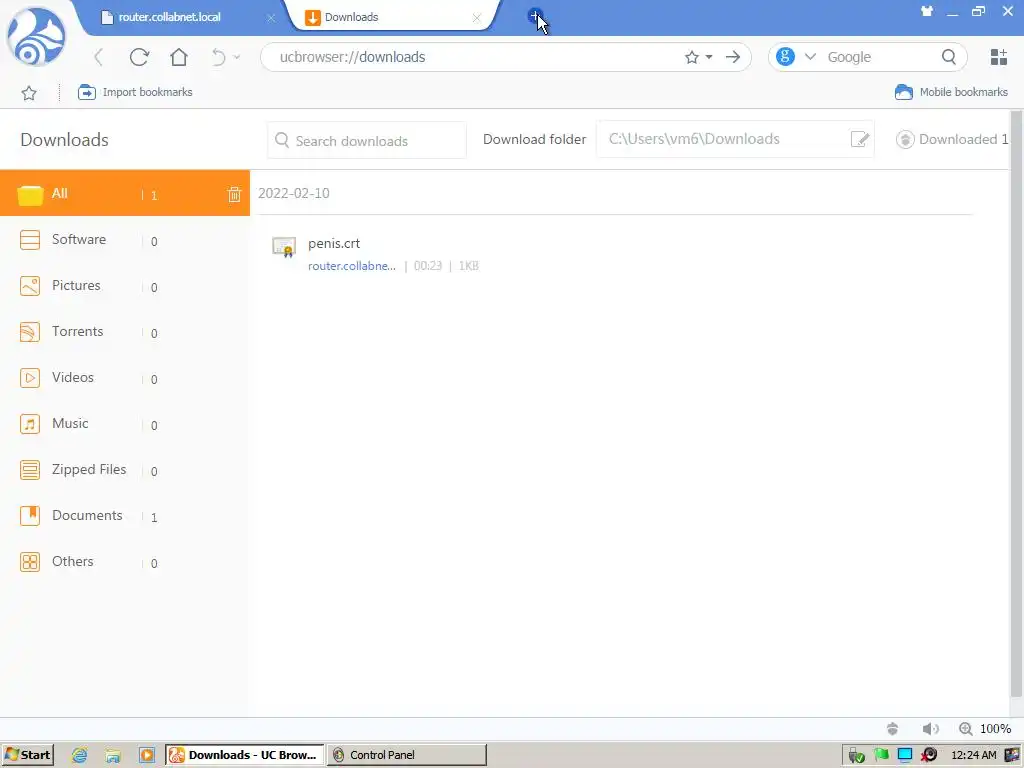The image size is (1024, 768).
Task: Click the Google search input field
Action: pyautogui.click(x=878, y=57)
